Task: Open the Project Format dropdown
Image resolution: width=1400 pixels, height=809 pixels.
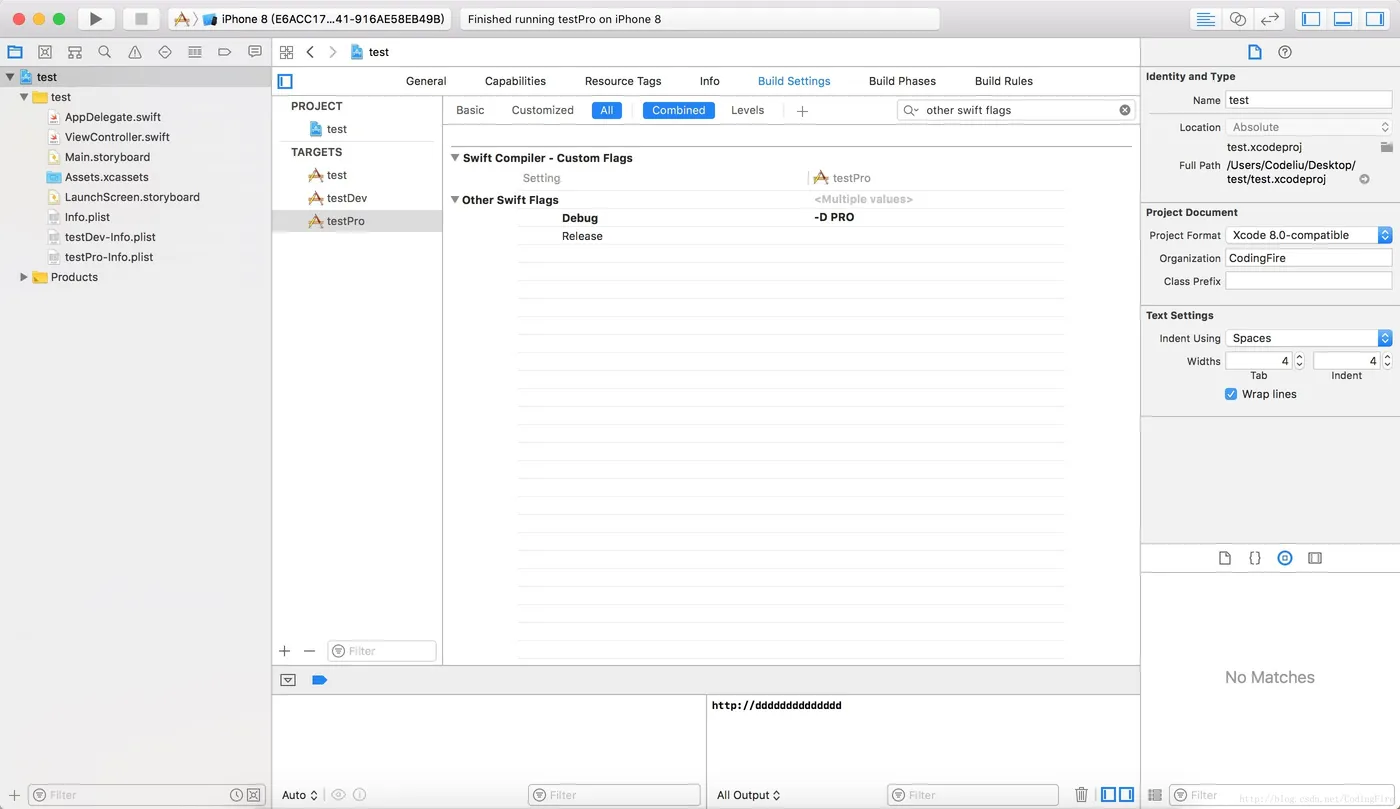Action: click(x=1309, y=235)
